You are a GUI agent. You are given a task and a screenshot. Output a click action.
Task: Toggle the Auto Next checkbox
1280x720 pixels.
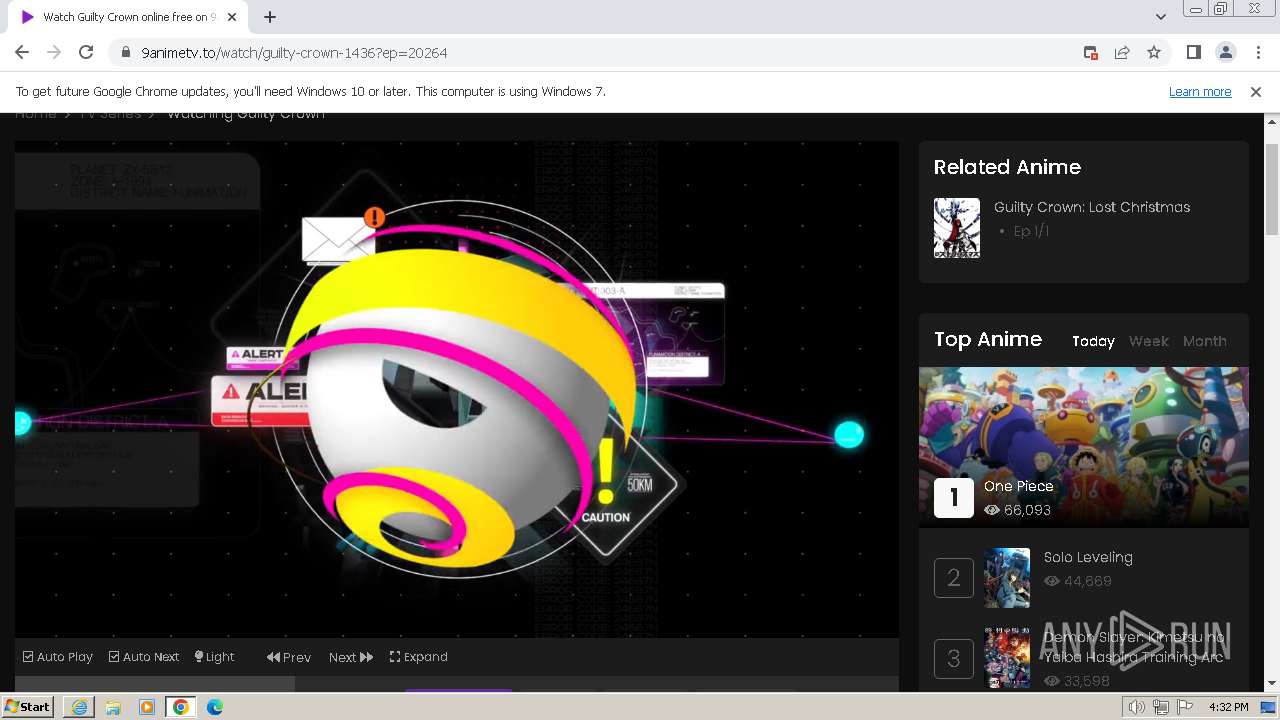[x=144, y=657]
